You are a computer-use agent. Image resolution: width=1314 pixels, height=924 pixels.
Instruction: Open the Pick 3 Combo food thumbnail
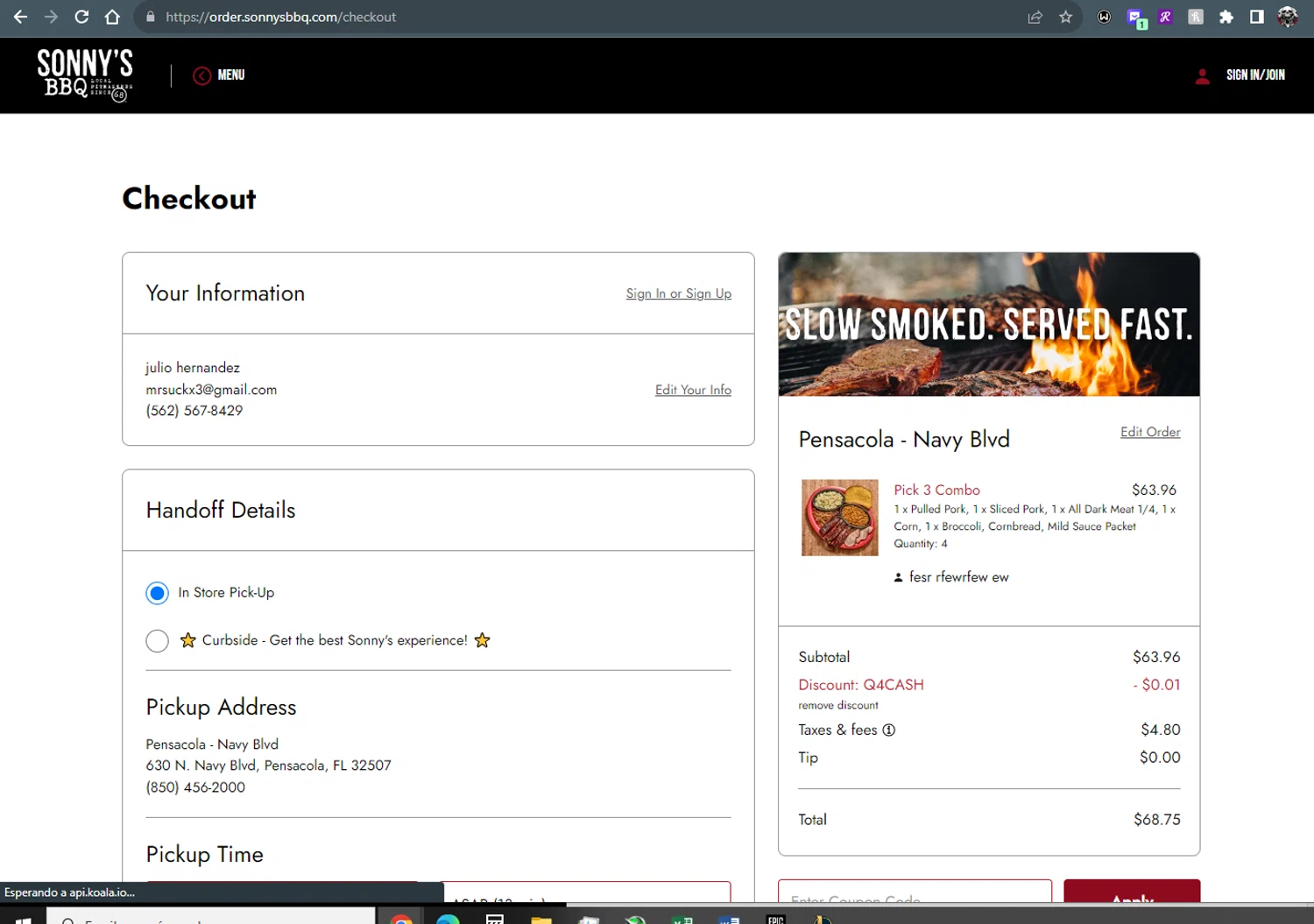pos(839,518)
